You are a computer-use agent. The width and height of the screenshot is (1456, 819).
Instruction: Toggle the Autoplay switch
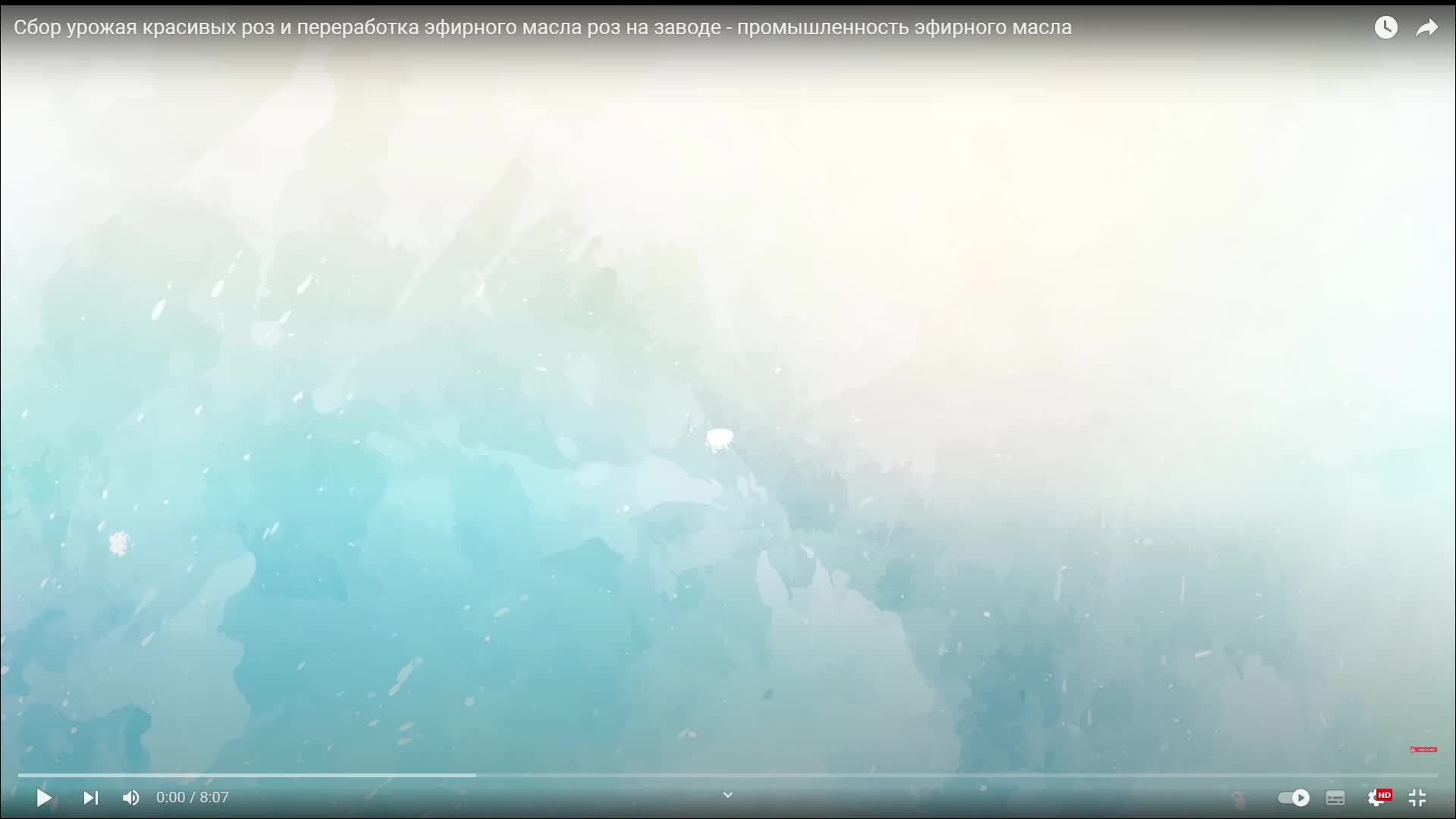[1294, 798]
